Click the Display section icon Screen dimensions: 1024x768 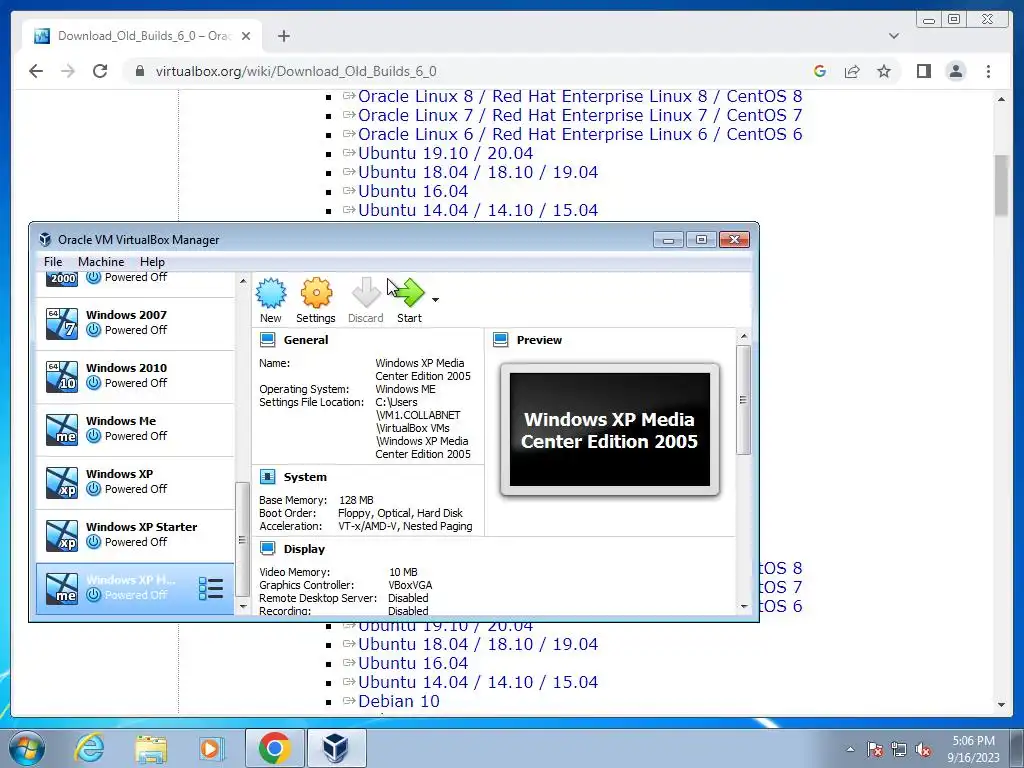(268, 549)
